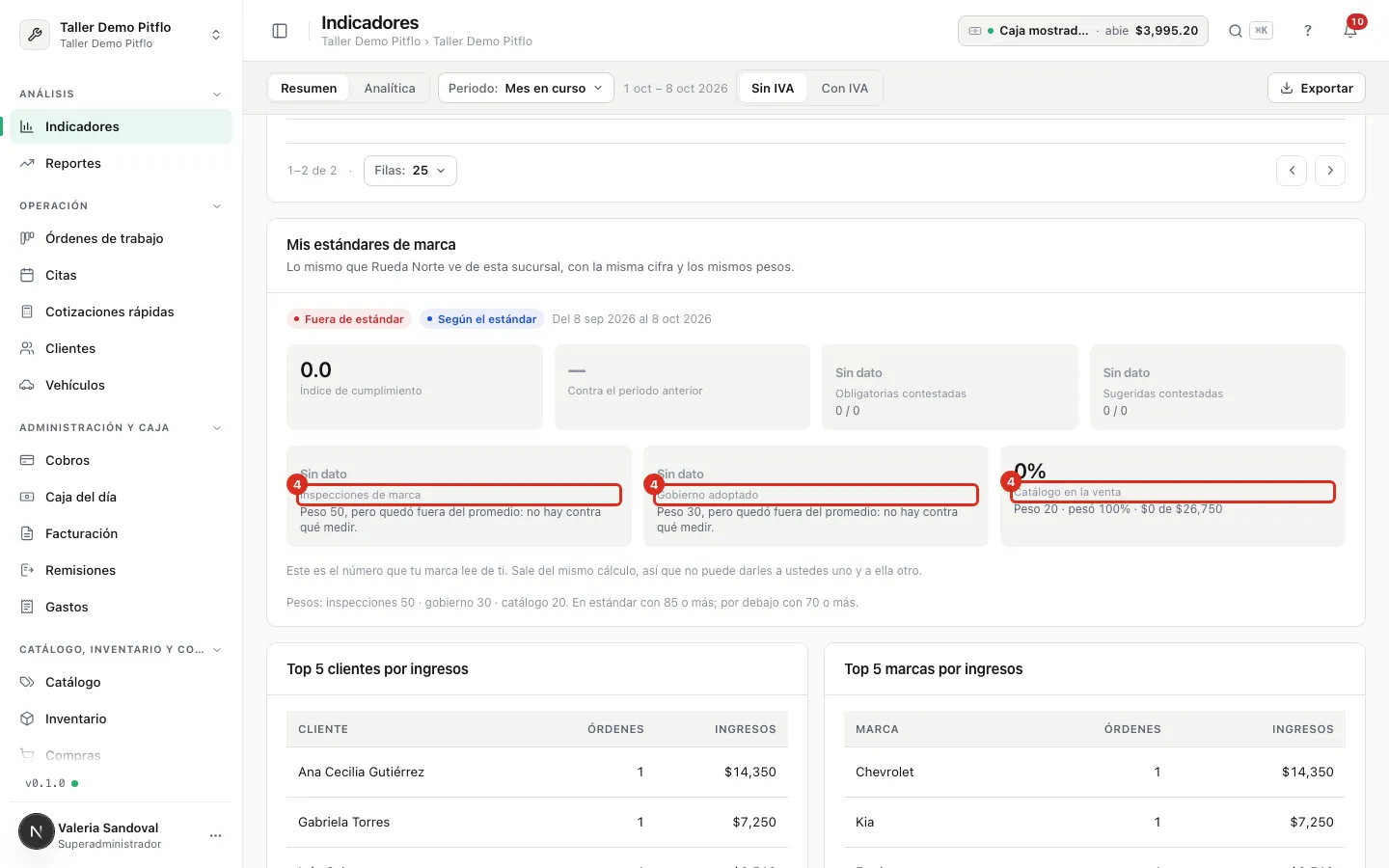Open Valeria Sandoval user options menu
The image size is (1389, 868).
pos(215,835)
